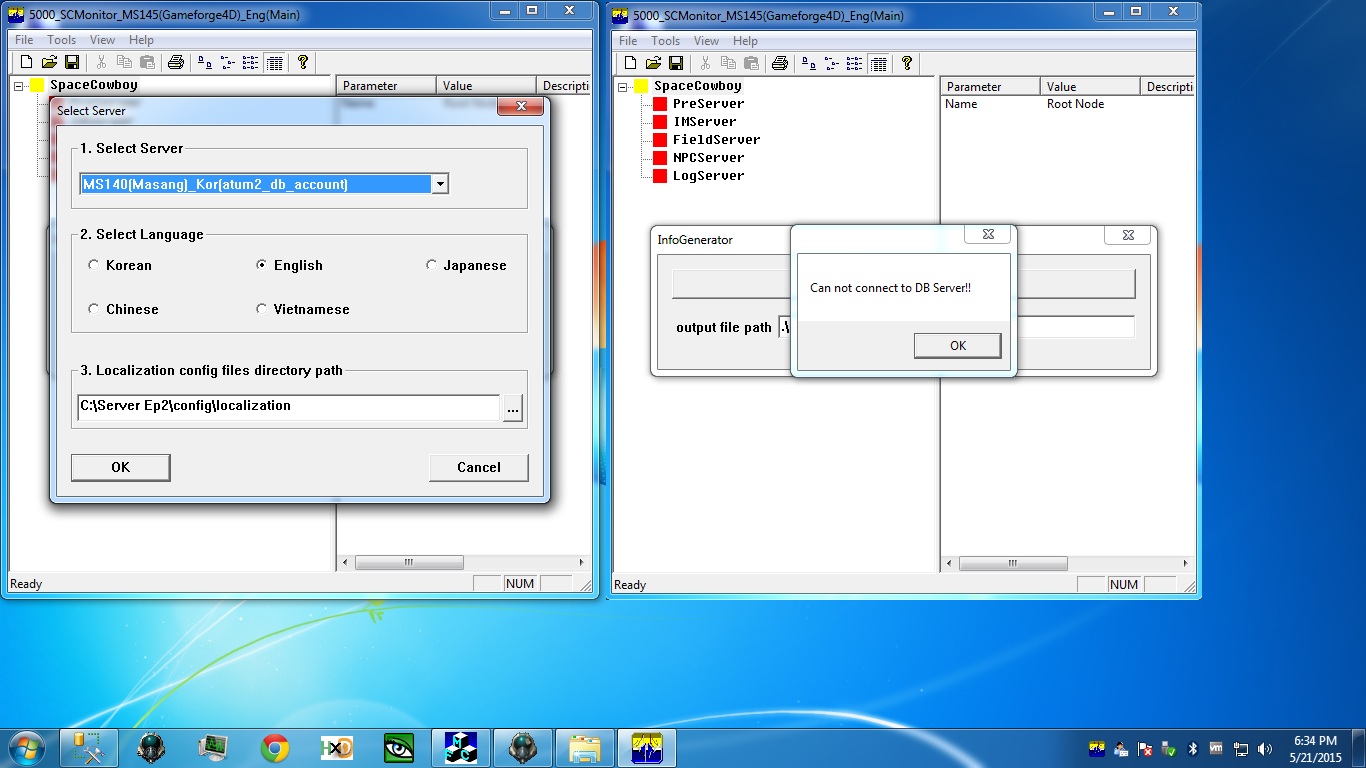1366x768 pixels.
Task: Open Google Chrome from the taskbar
Action: point(275,748)
